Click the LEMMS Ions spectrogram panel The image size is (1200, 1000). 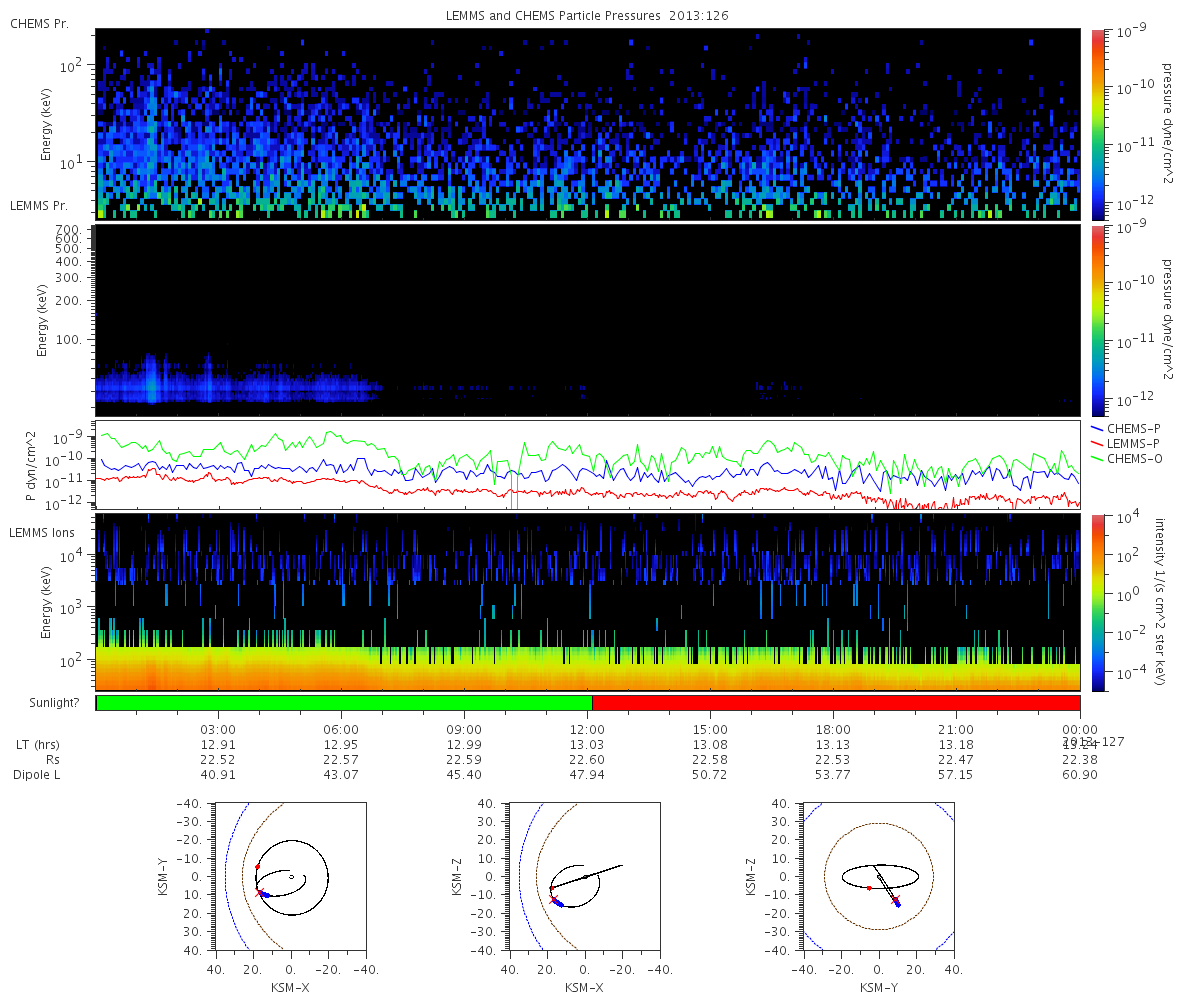(x=588, y=602)
